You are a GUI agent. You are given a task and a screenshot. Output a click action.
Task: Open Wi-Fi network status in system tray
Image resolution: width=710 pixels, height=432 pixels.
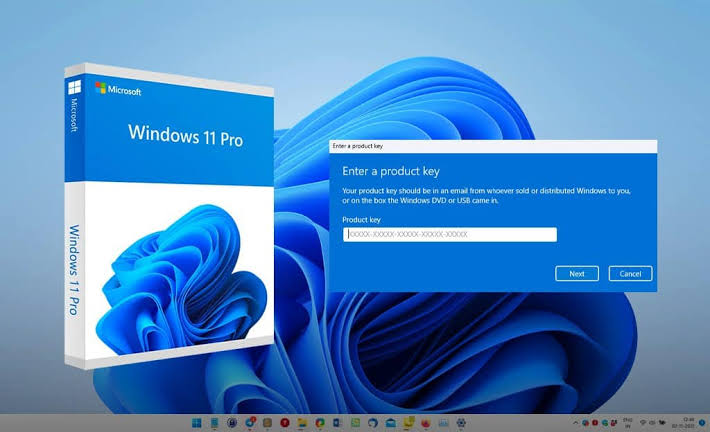pyautogui.click(x=643, y=422)
